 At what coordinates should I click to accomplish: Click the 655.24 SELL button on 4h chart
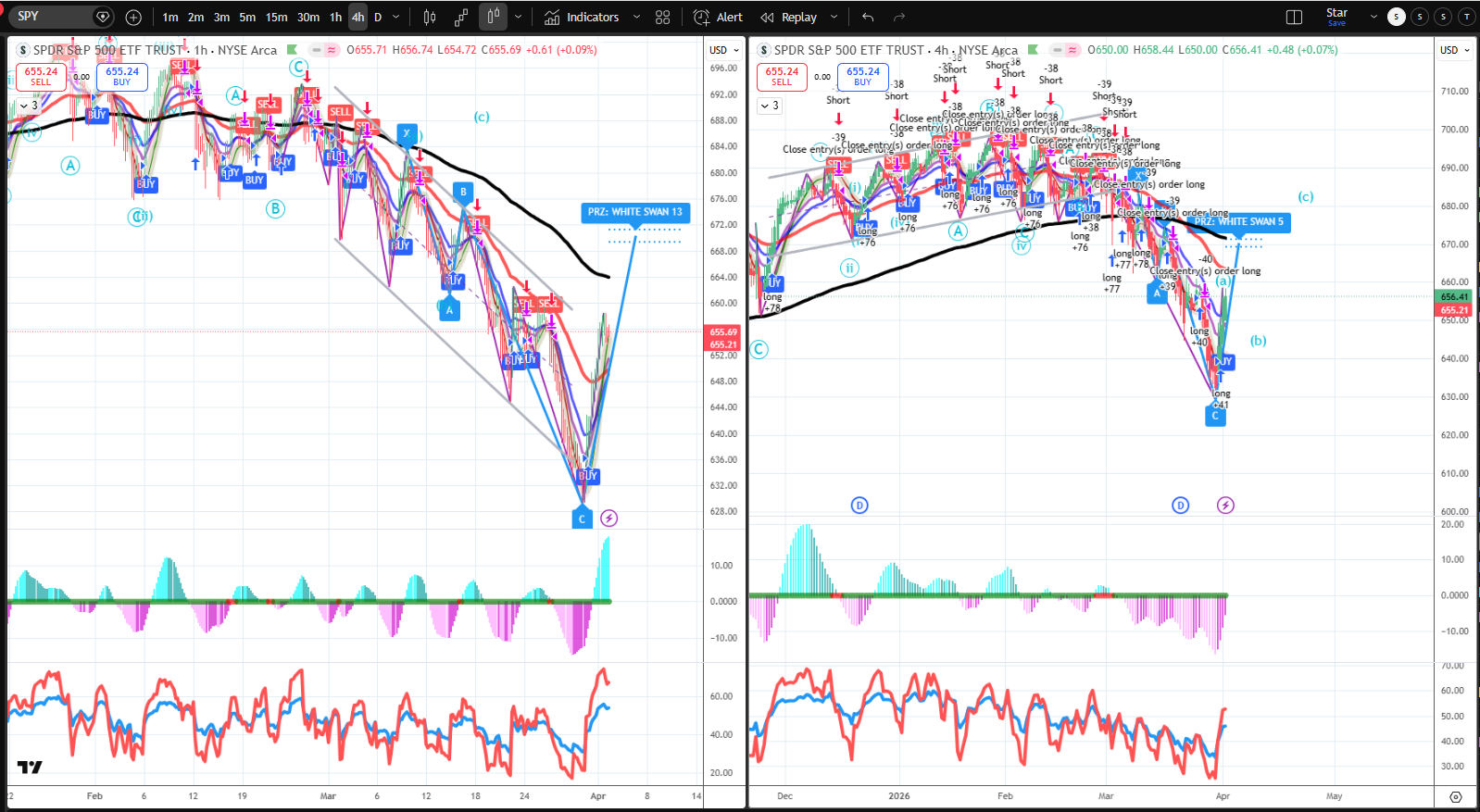(782, 76)
